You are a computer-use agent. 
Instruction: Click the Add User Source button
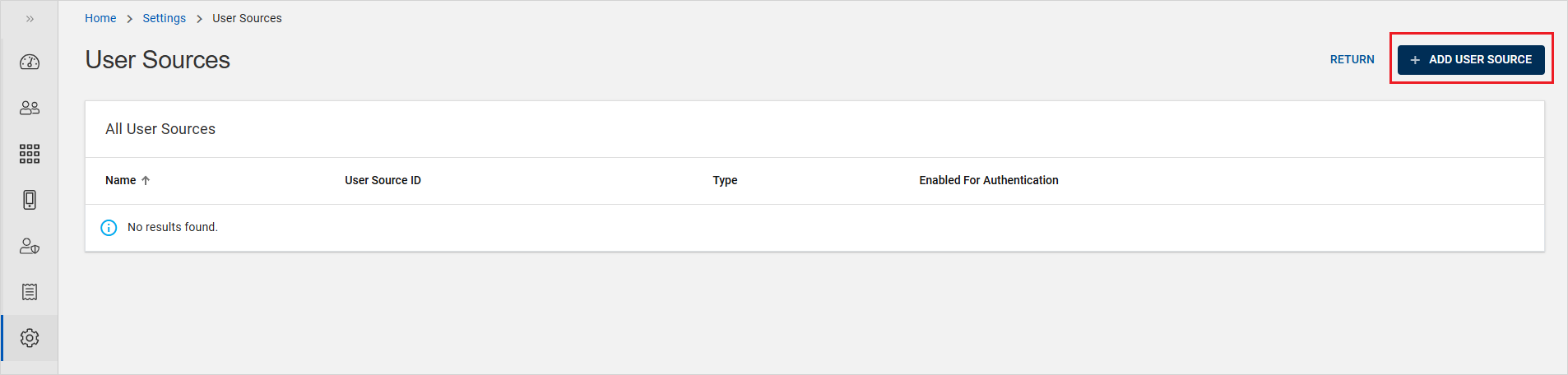pyautogui.click(x=1471, y=59)
